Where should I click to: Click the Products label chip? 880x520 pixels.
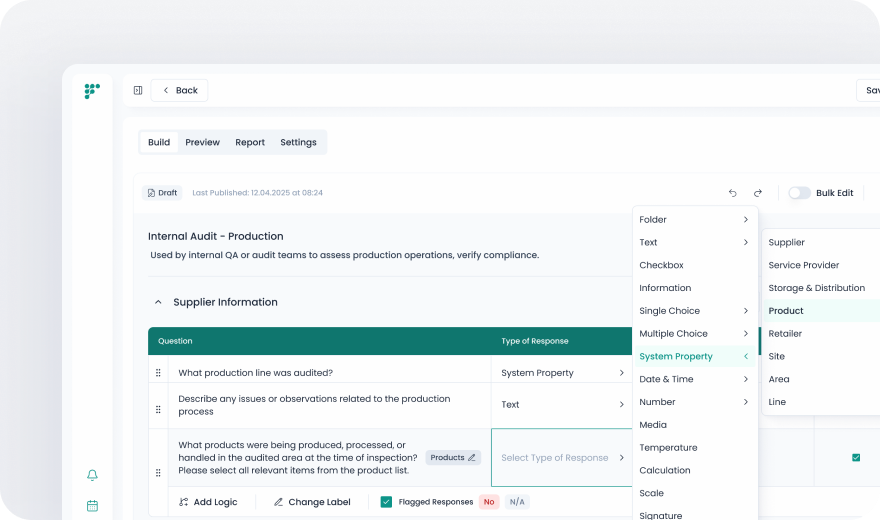pyautogui.click(x=453, y=458)
